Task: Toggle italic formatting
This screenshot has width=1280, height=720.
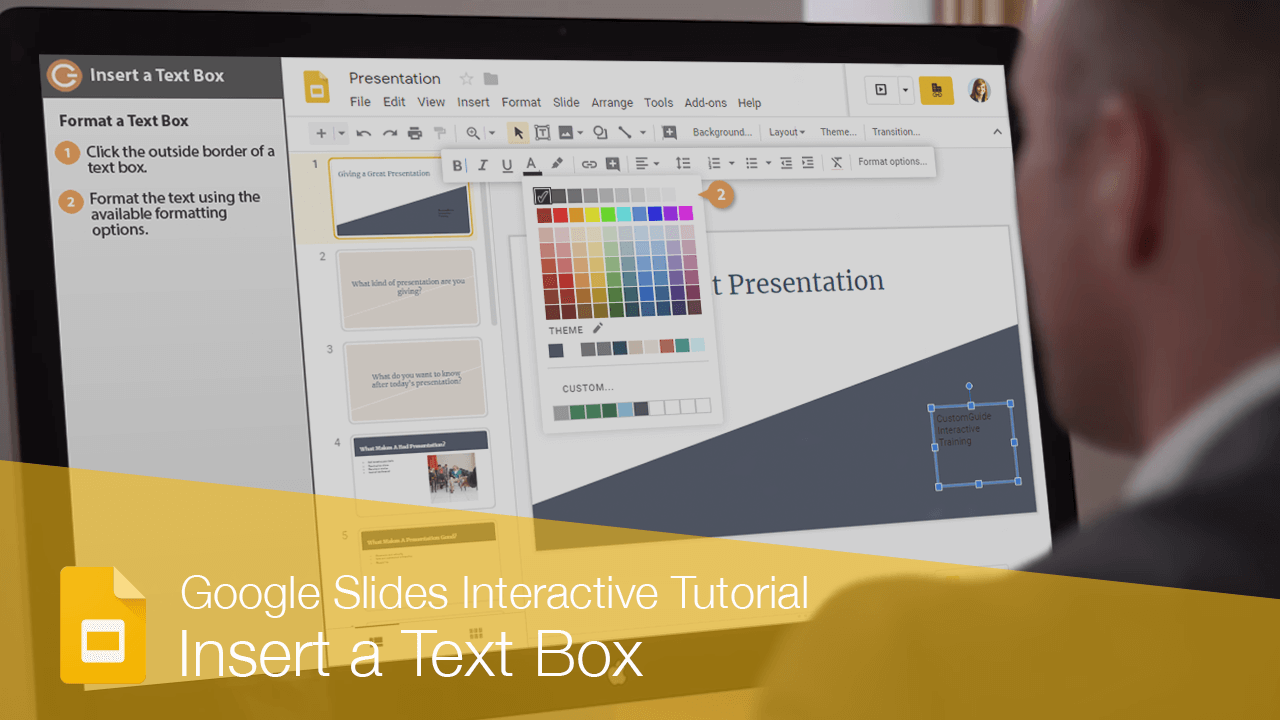Action: pos(483,165)
